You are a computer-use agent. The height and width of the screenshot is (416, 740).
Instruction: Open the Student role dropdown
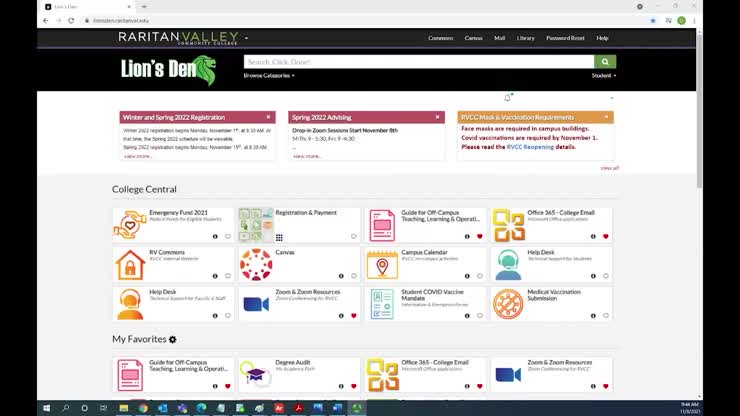pos(603,76)
